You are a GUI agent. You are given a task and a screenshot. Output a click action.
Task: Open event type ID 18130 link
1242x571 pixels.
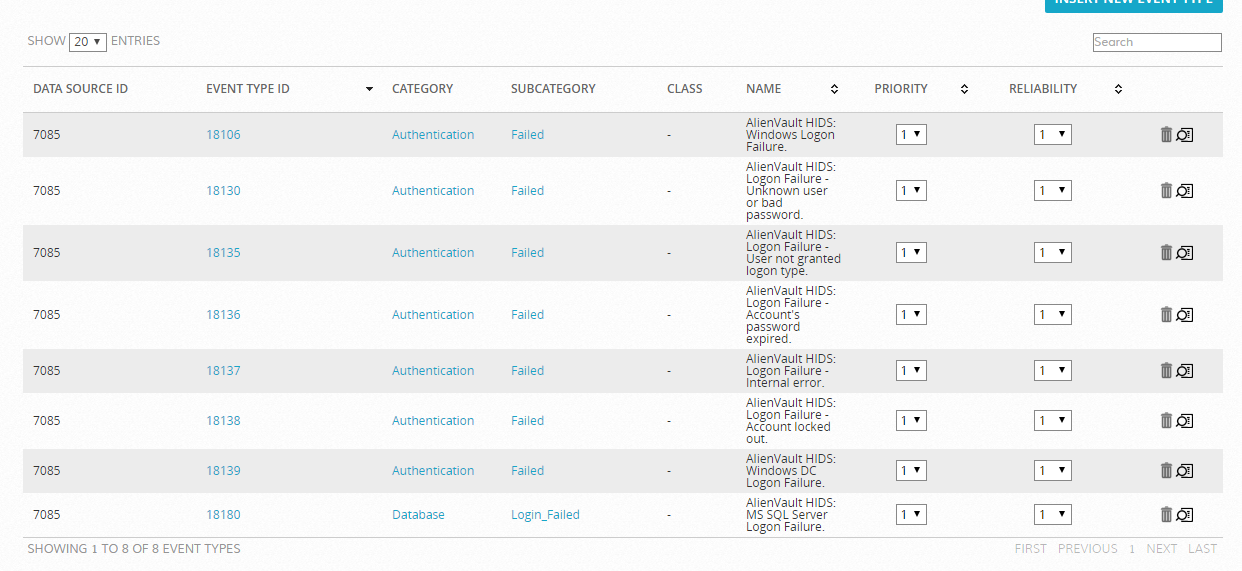223,191
